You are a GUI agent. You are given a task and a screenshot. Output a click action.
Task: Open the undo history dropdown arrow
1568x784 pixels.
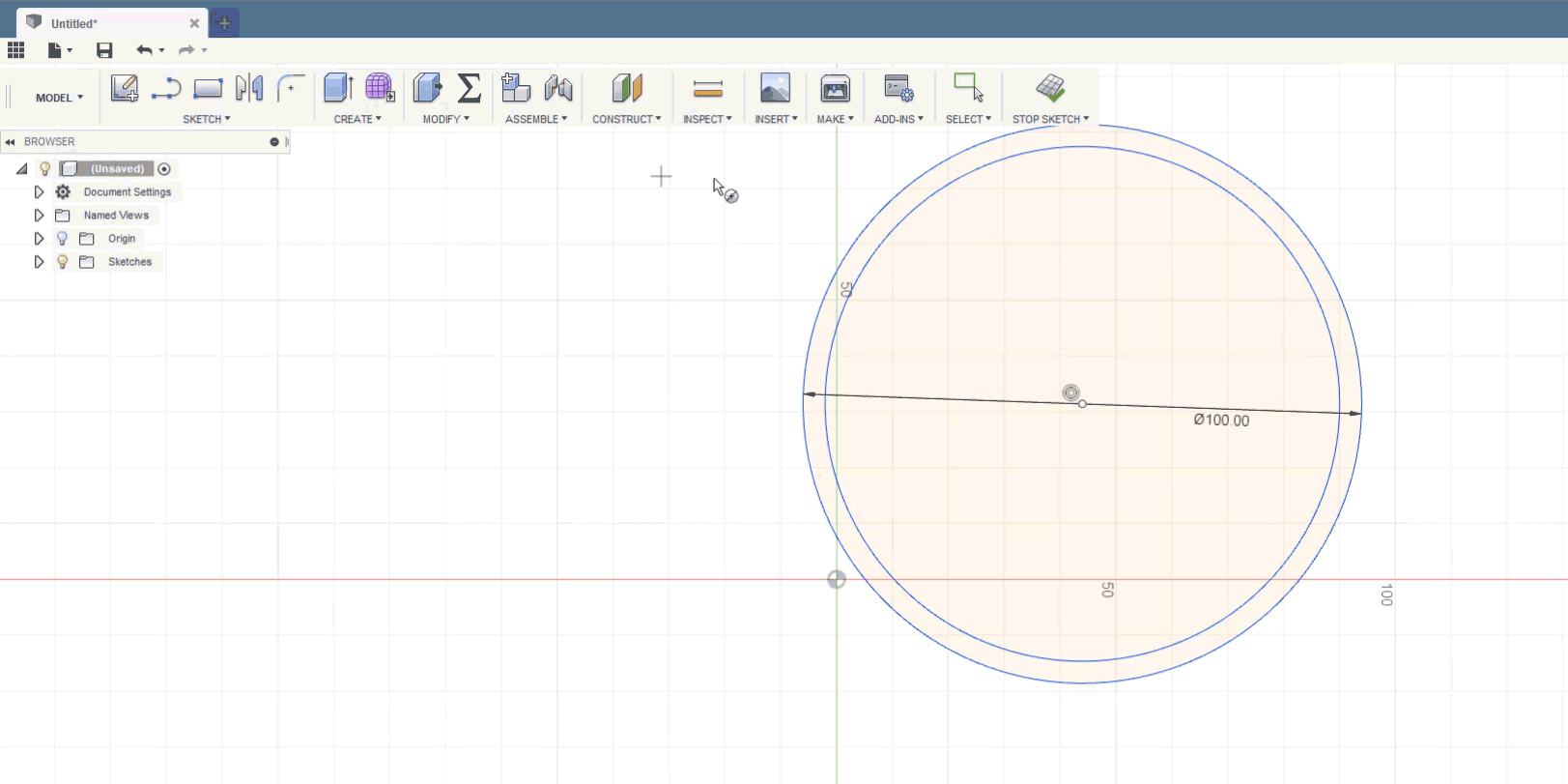[x=161, y=50]
